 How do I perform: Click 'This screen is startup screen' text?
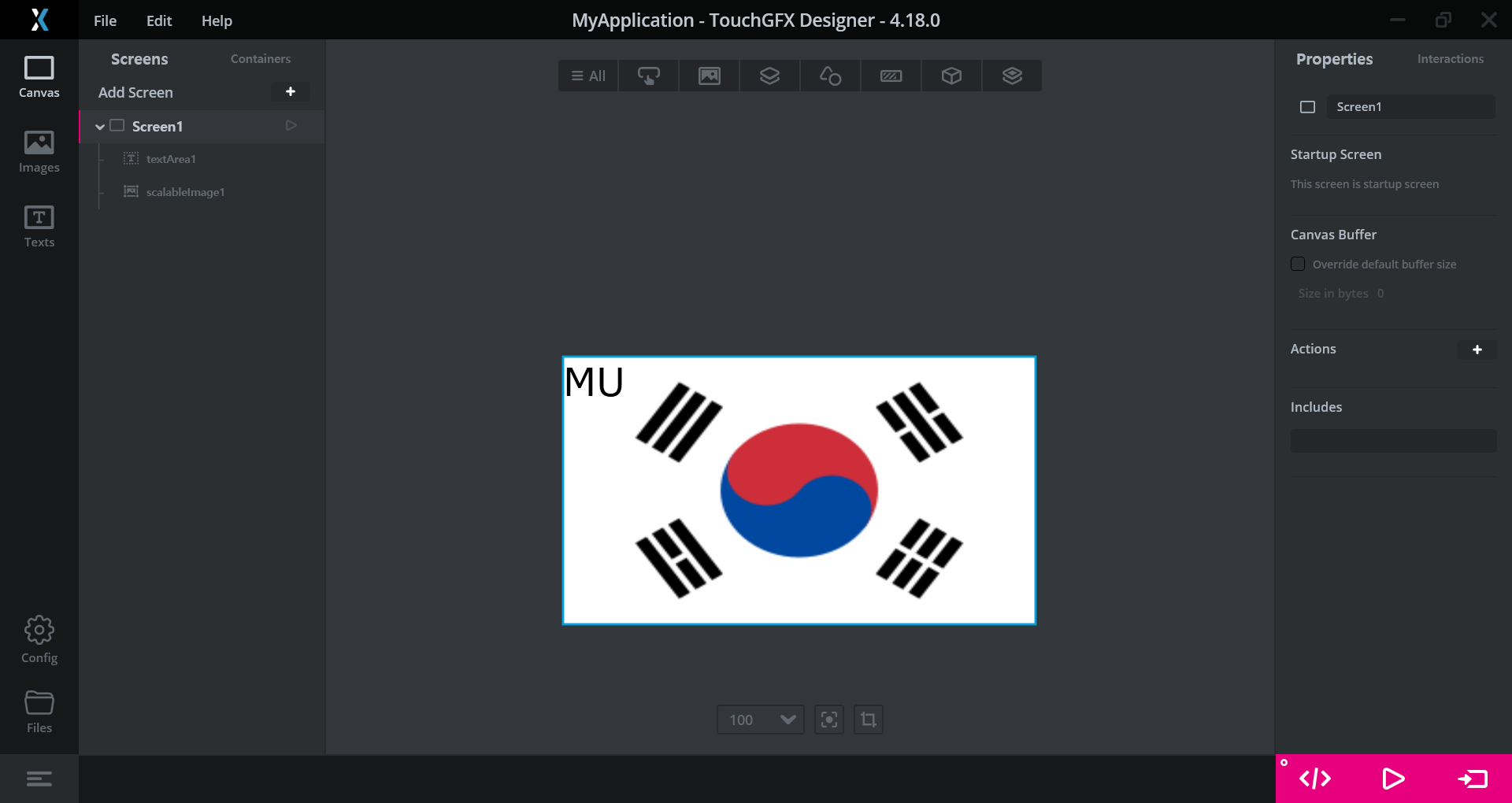pos(1365,184)
